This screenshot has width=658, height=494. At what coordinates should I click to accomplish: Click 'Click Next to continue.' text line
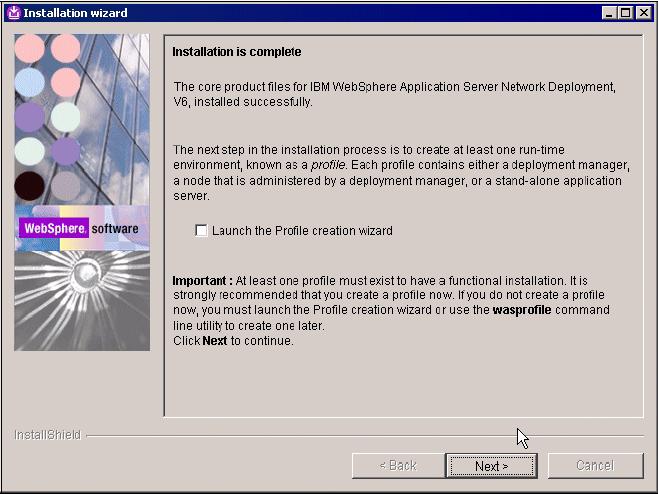click(x=233, y=340)
